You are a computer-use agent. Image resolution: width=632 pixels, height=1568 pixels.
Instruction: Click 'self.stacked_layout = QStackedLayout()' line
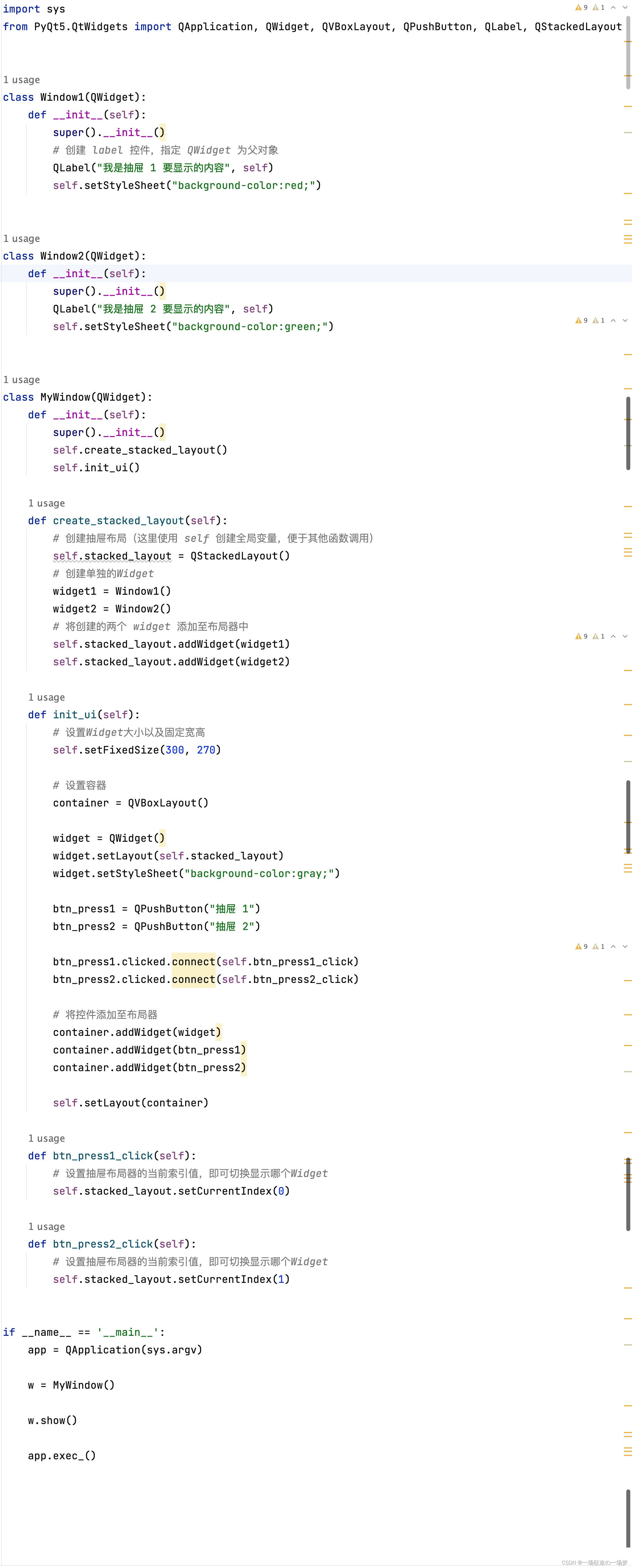pos(172,556)
